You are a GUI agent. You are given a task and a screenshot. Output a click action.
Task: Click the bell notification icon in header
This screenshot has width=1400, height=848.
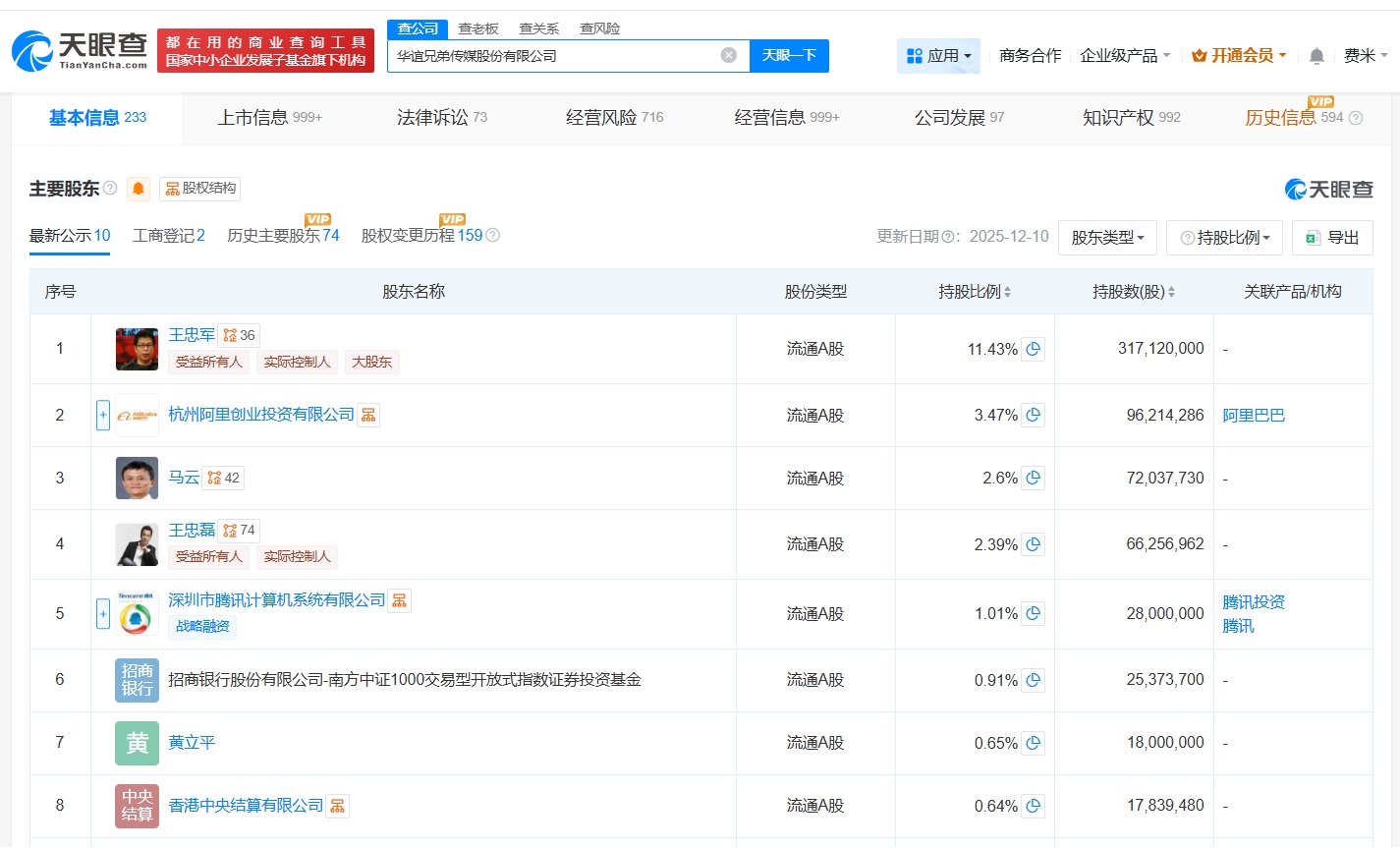coord(1316,56)
